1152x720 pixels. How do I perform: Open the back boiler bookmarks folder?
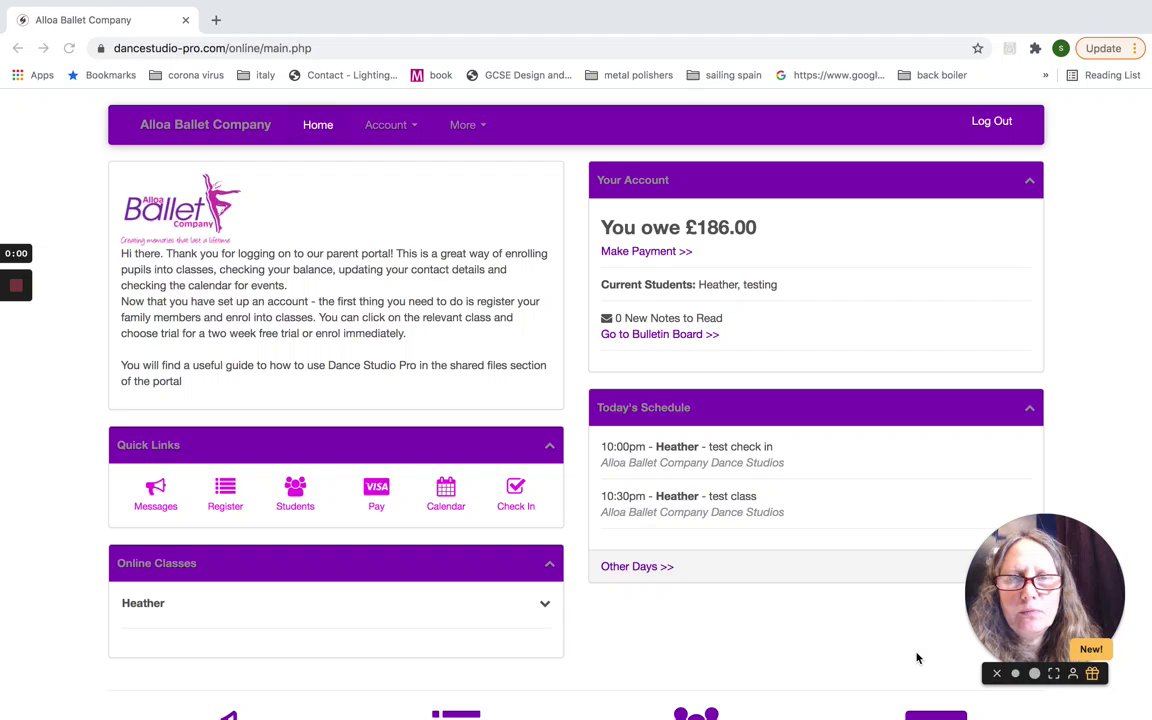point(932,75)
